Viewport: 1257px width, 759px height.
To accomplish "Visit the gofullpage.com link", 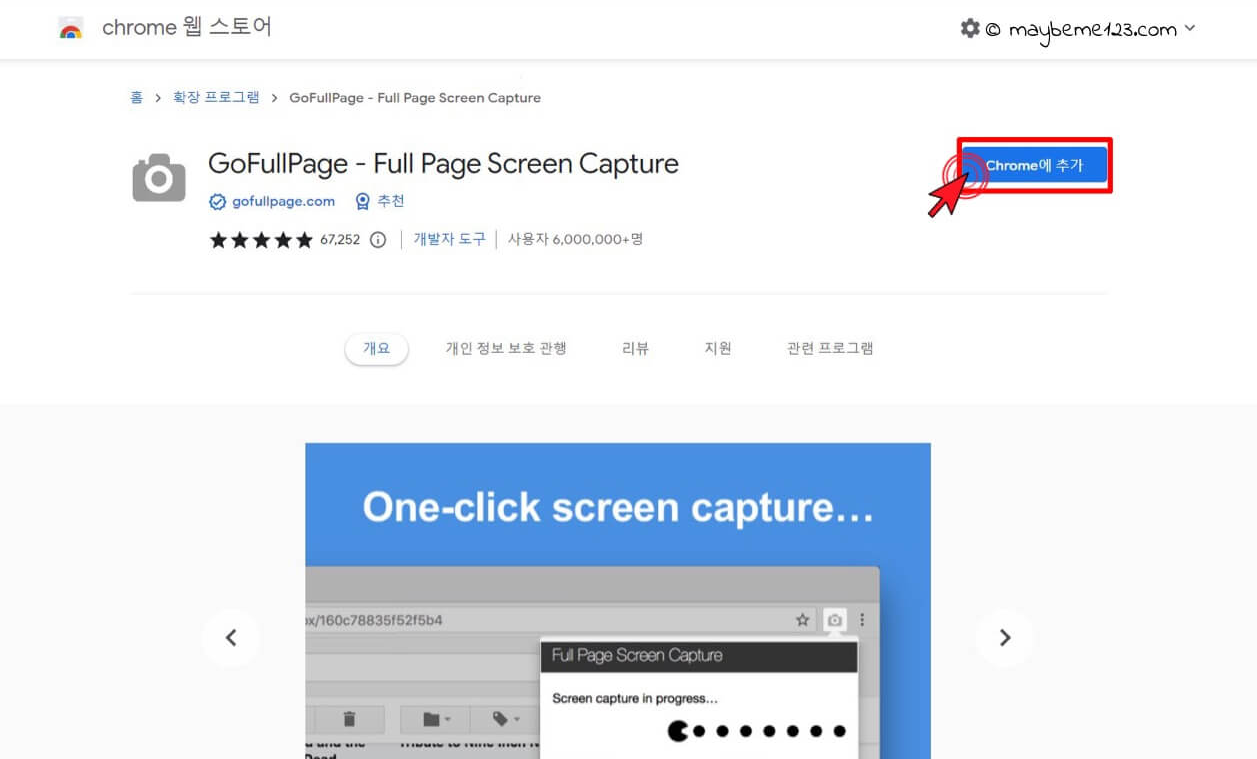I will 284,202.
